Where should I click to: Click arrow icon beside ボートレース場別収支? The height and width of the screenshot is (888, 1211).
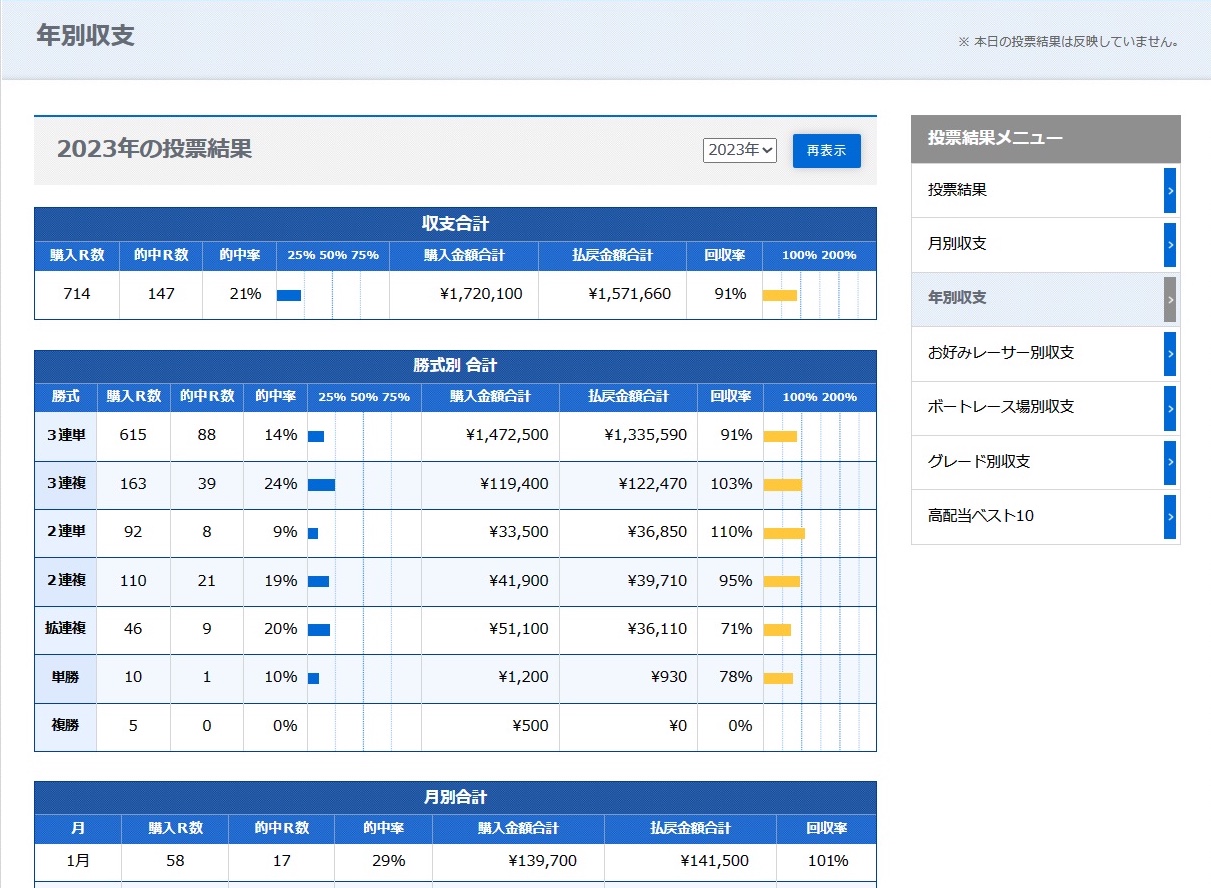tap(1170, 408)
